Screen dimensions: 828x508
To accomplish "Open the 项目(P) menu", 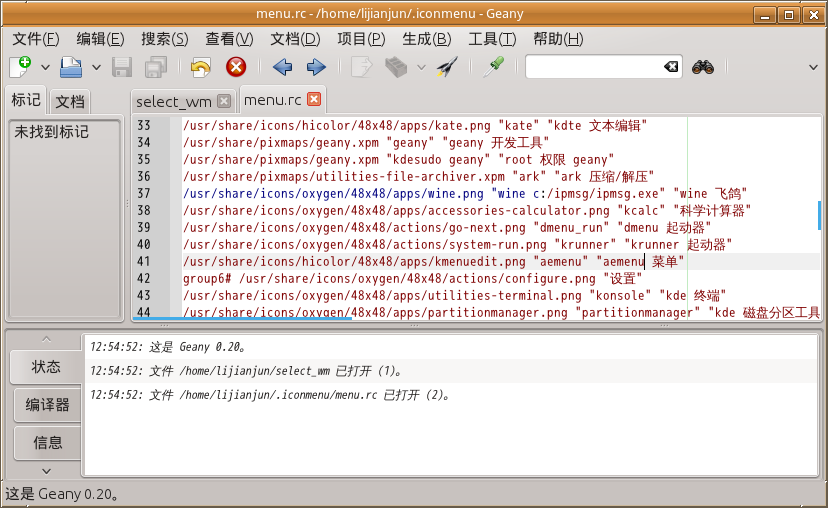I will [x=361, y=39].
